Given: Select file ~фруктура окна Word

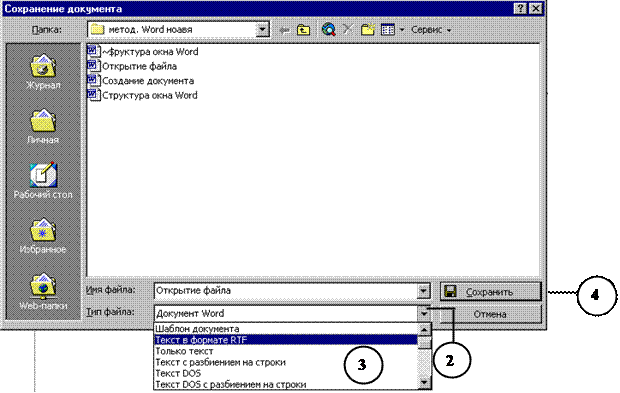Looking at the screenshot, I should 143,51.
